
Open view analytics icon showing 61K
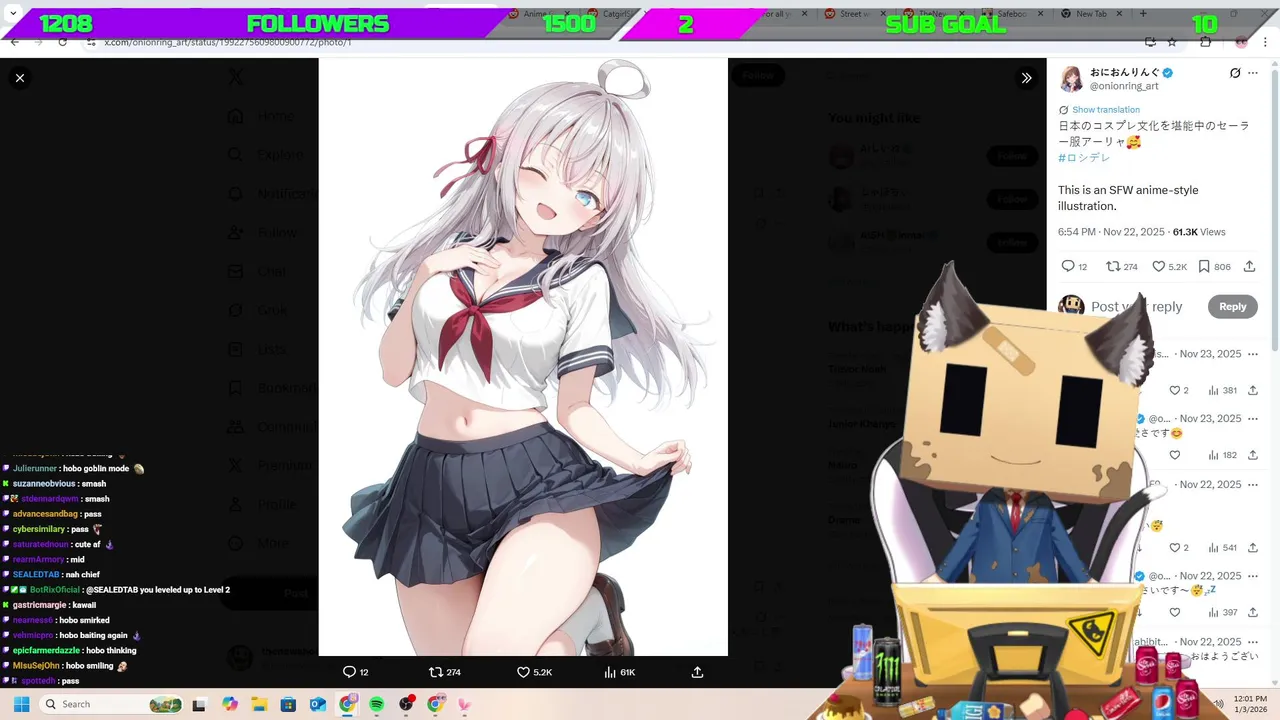click(620, 672)
